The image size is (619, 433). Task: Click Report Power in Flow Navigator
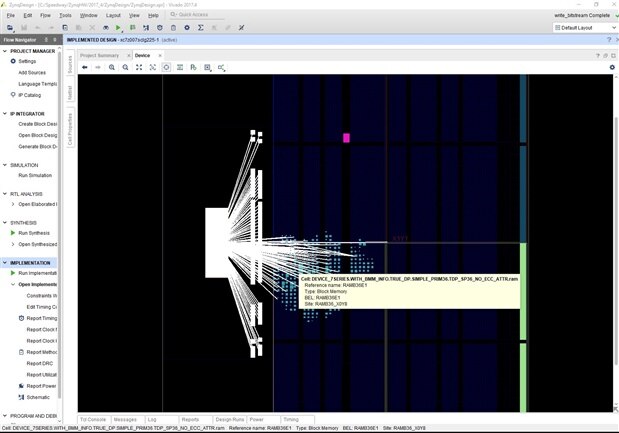click(x=41, y=385)
